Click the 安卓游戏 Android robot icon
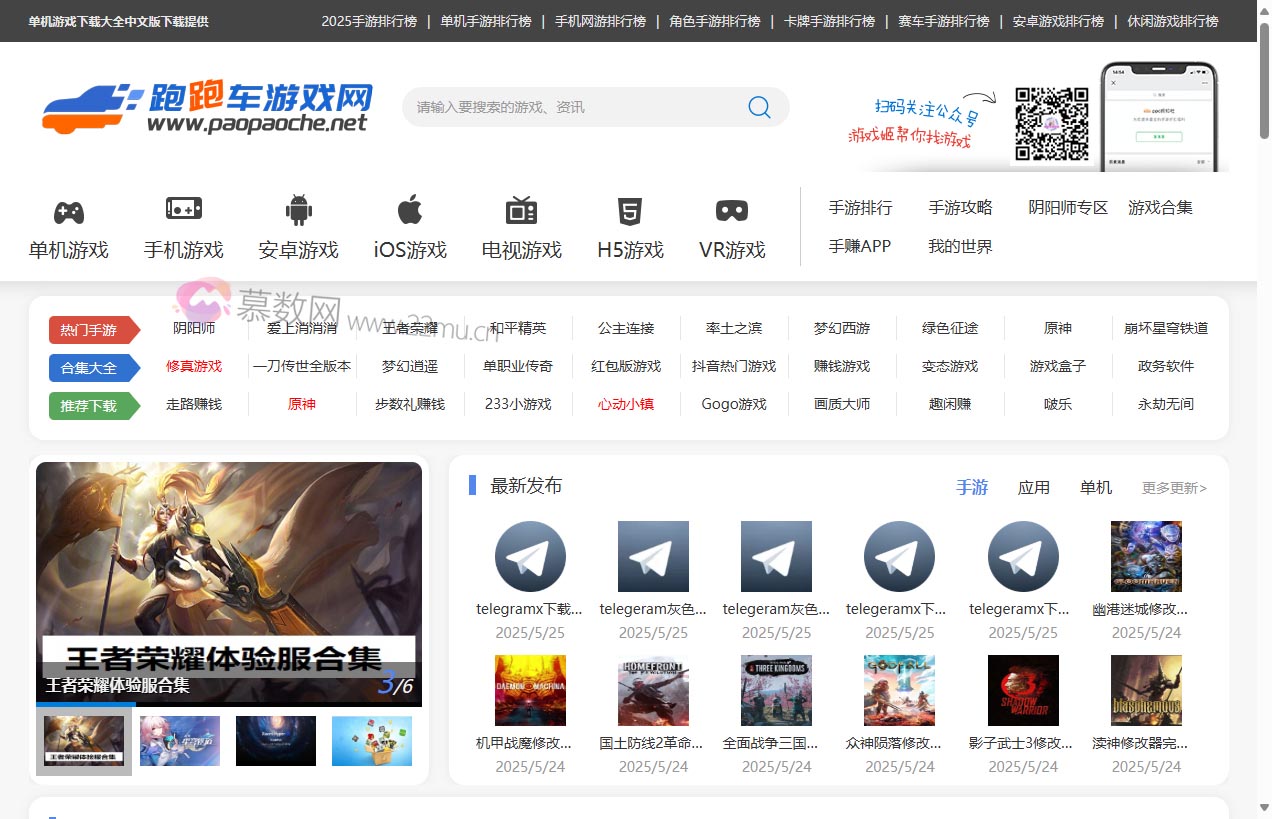Screen dimensions: 1272x819 297,210
